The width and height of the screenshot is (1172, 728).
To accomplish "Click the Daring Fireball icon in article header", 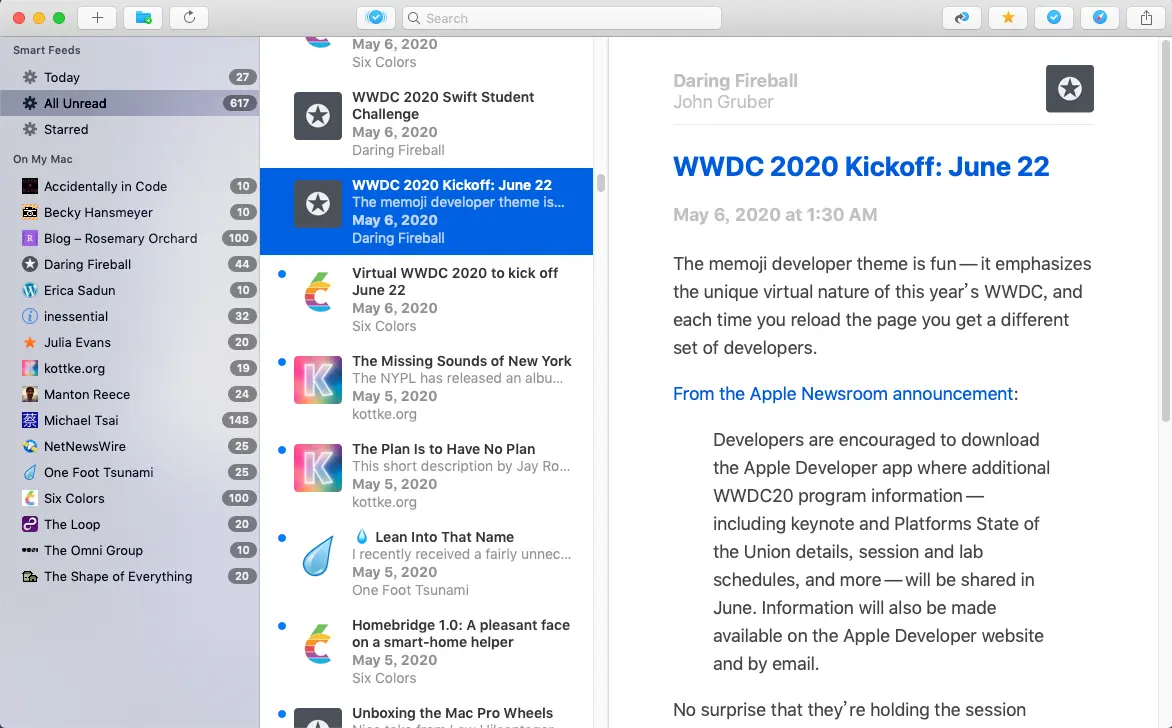I will pos(1070,89).
